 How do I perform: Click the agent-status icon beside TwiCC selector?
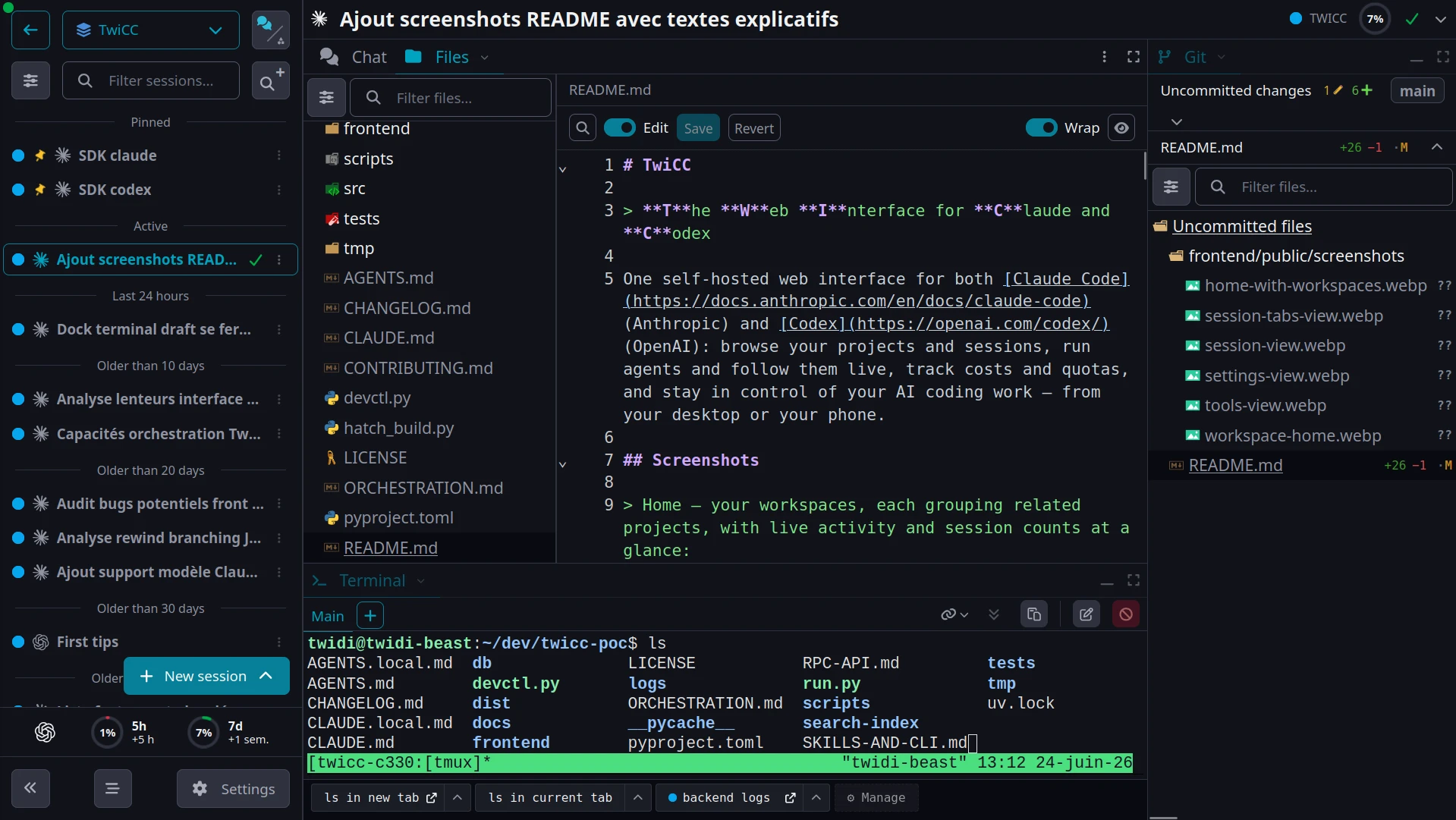(271, 30)
